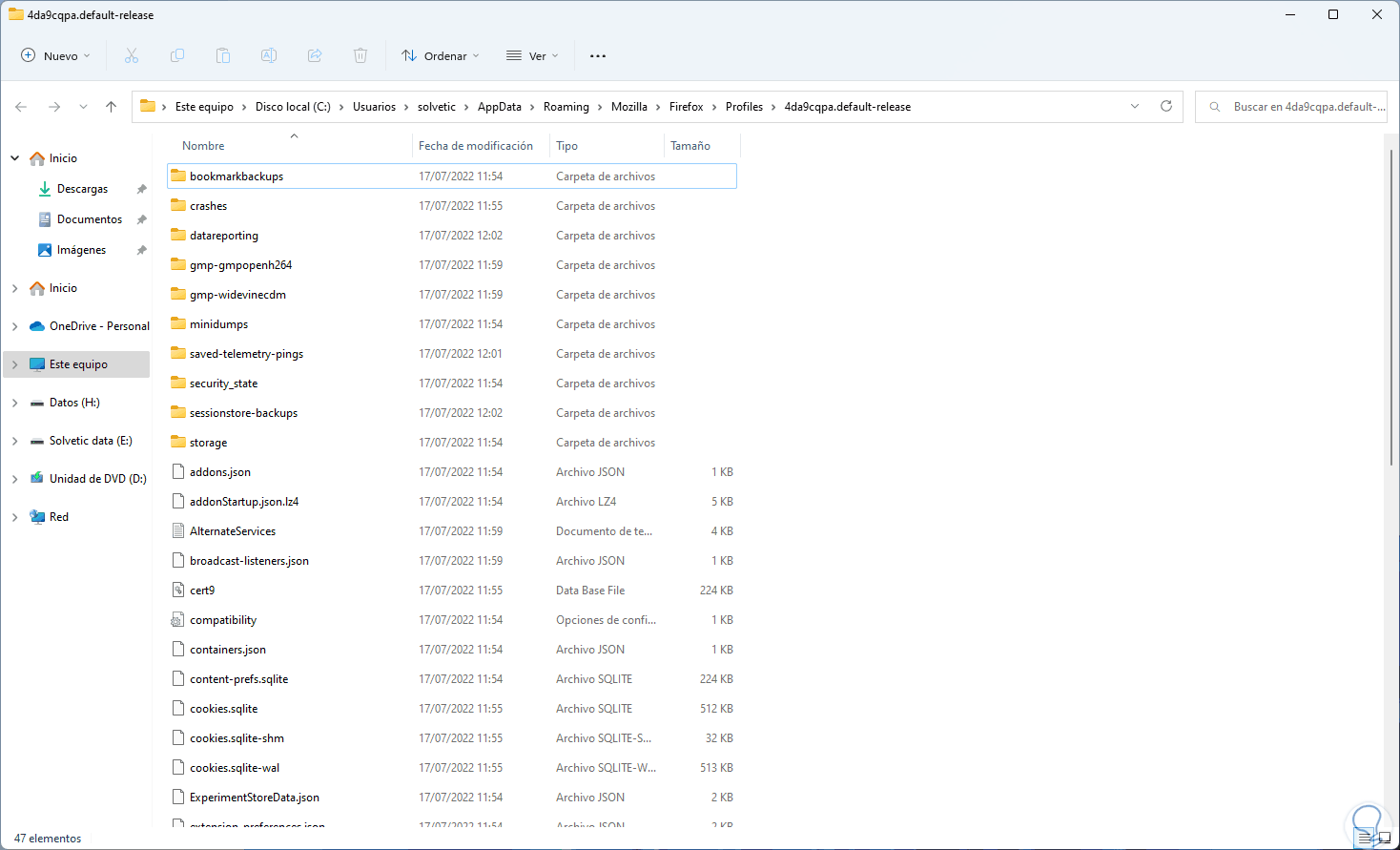Navigate to Roaming in the address bar
Image resolution: width=1400 pixels, height=850 pixels.
(x=566, y=107)
